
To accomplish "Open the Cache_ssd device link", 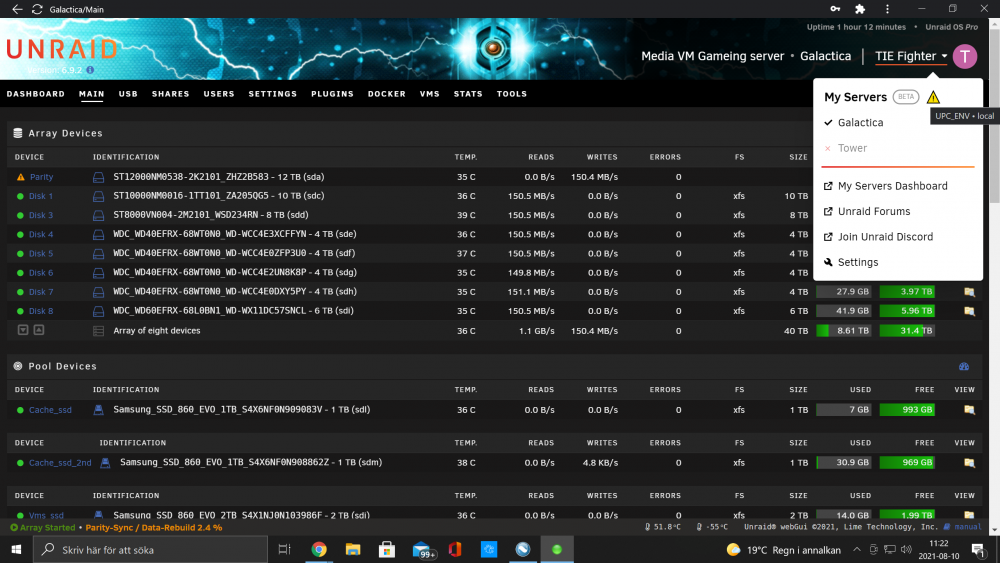I will tap(50, 410).
